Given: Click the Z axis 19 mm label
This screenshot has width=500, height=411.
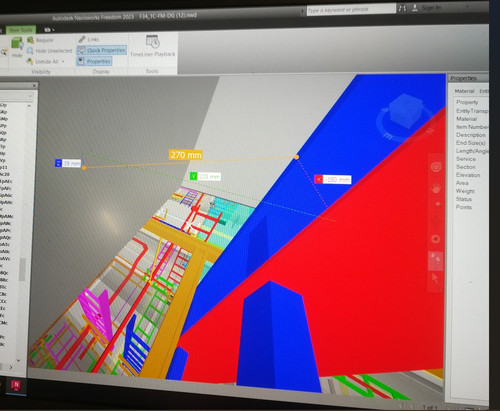Looking at the screenshot, I should [68, 163].
